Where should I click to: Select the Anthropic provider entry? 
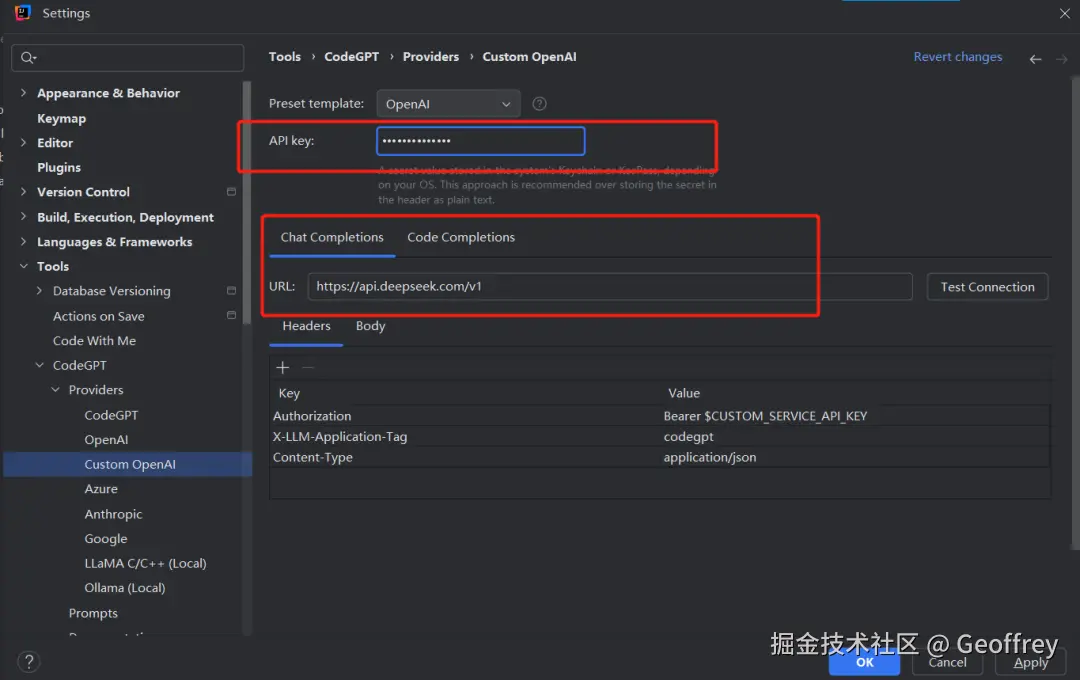click(113, 514)
